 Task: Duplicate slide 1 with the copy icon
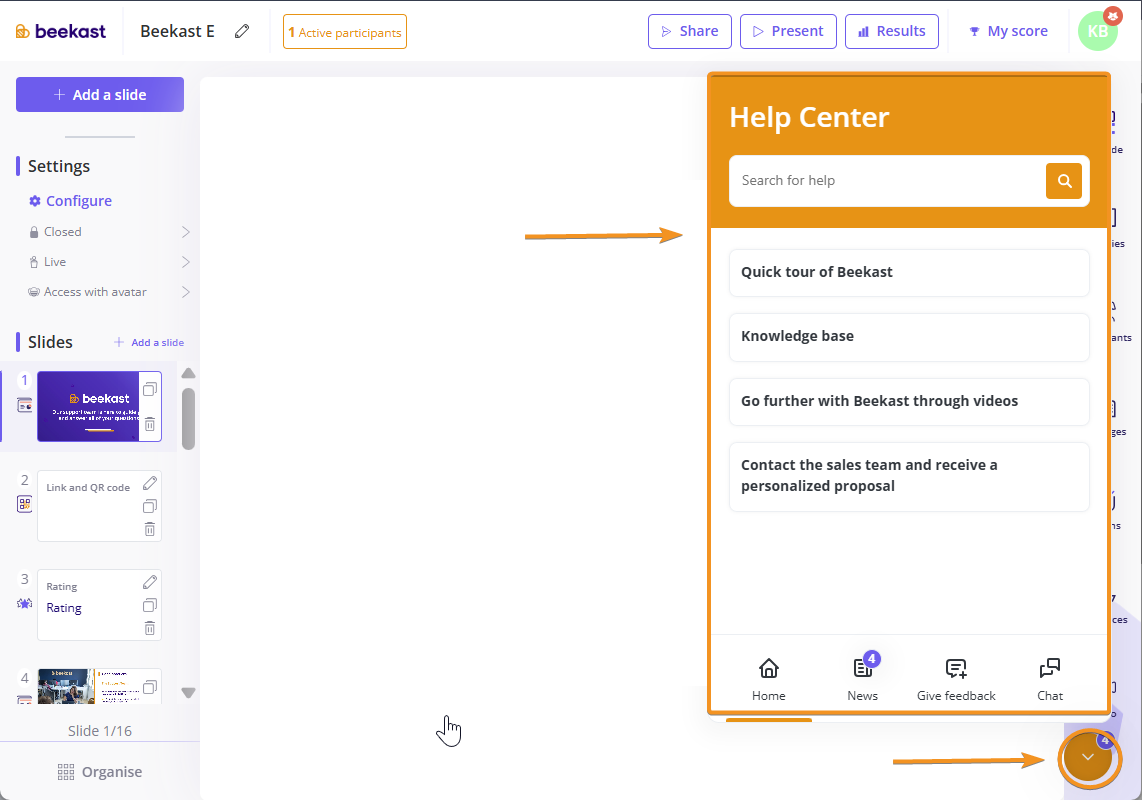pyautogui.click(x=150, y=389)
